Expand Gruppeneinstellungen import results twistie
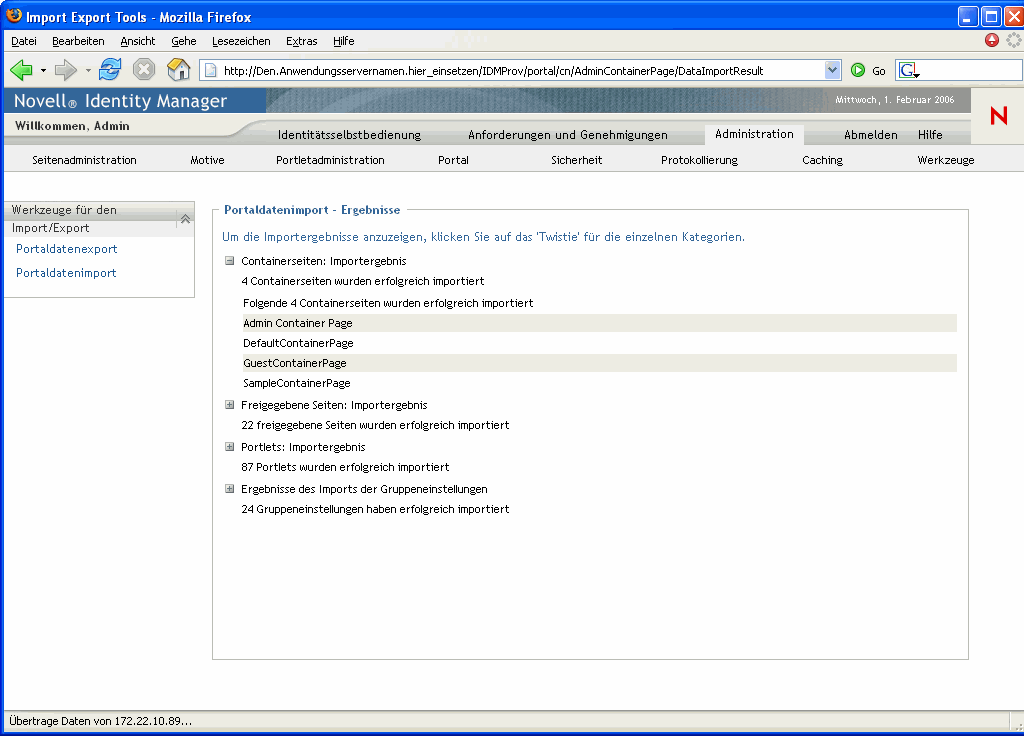 229,489
